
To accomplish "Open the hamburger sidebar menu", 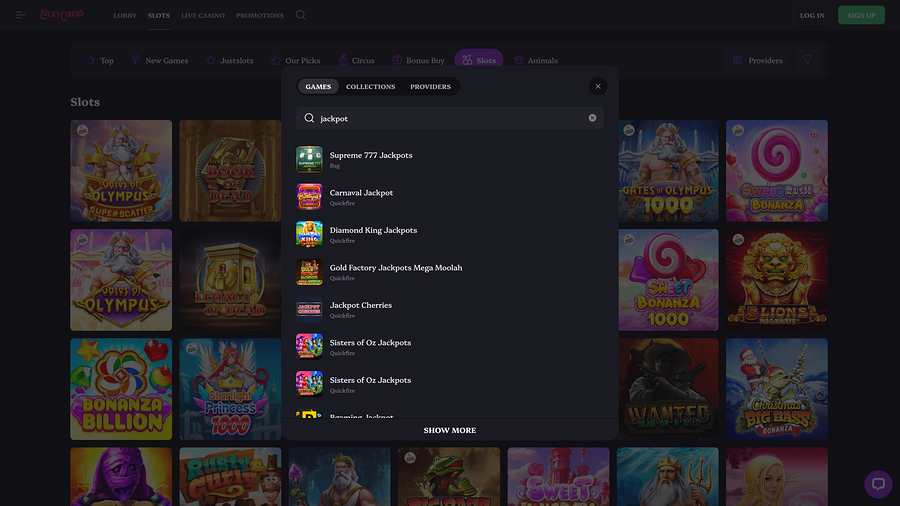I will [x=20, y=15].
